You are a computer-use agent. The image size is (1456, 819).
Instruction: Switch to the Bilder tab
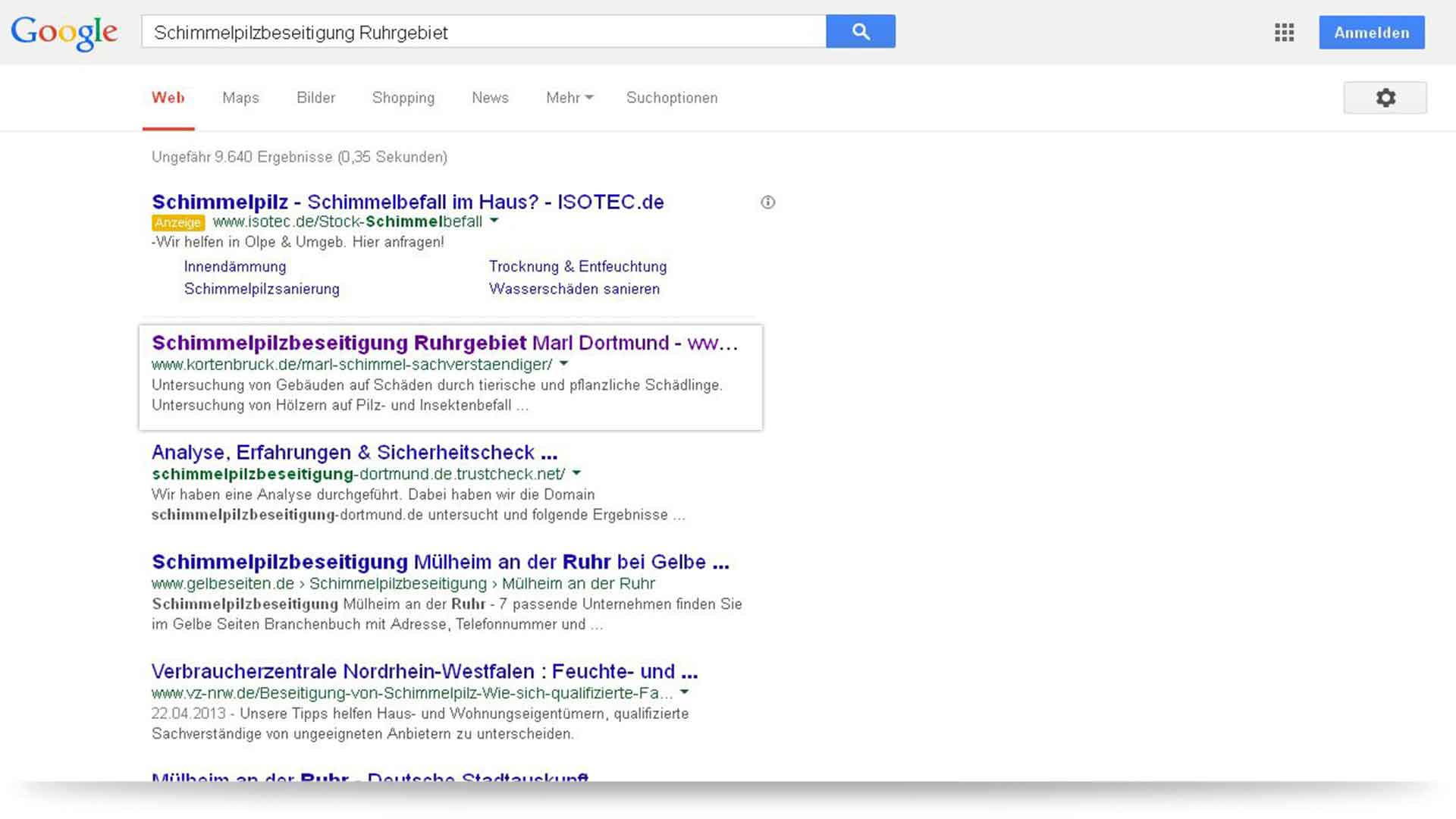click(316, 98)
